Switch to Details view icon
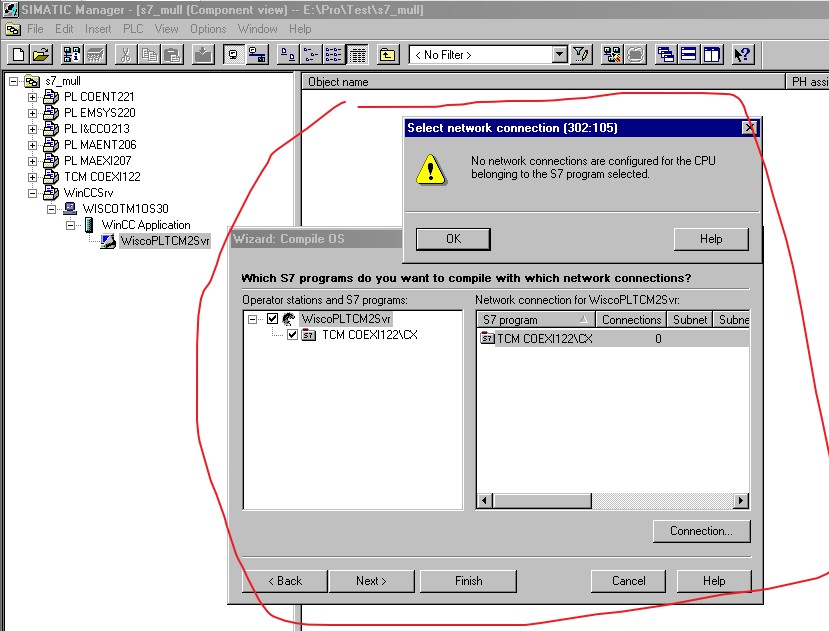 pos(357,54)
